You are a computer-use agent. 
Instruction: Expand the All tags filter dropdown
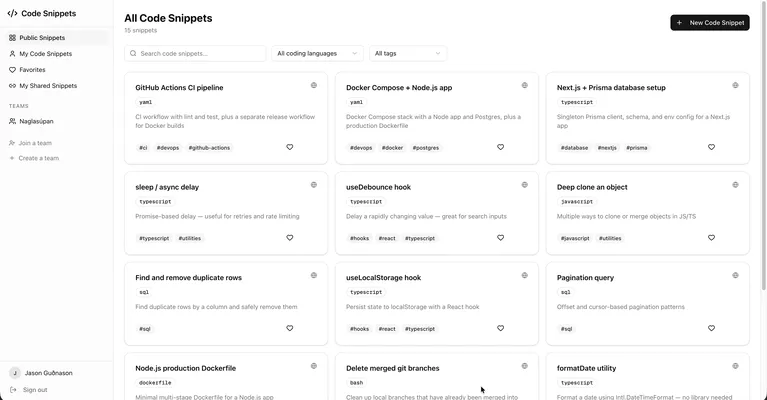click(x=408, y=53)
